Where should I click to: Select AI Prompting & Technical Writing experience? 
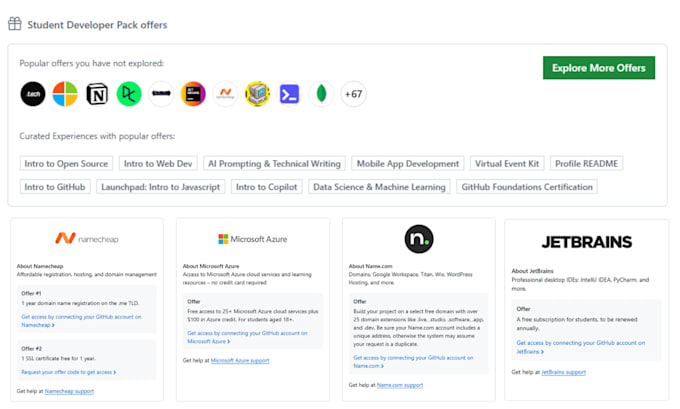[275, 164]
